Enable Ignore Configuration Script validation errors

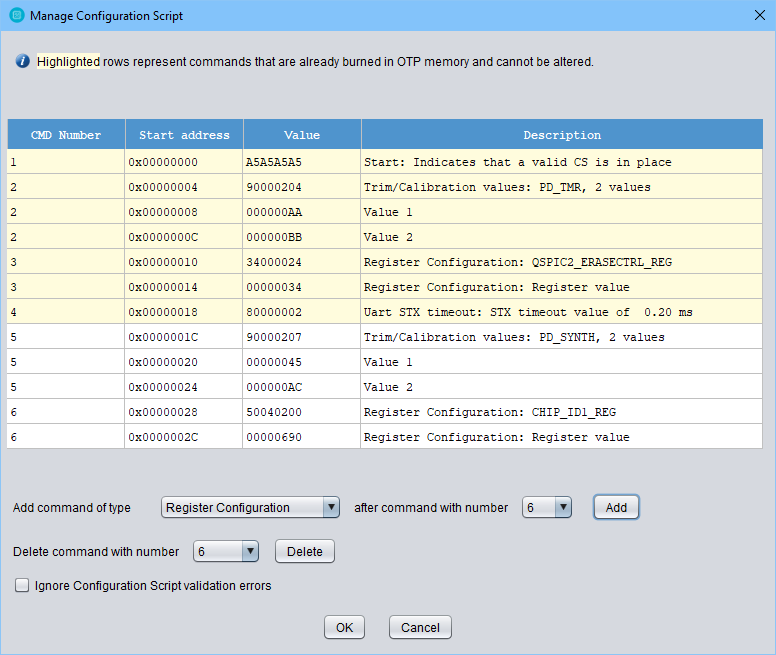click(22, 585)
